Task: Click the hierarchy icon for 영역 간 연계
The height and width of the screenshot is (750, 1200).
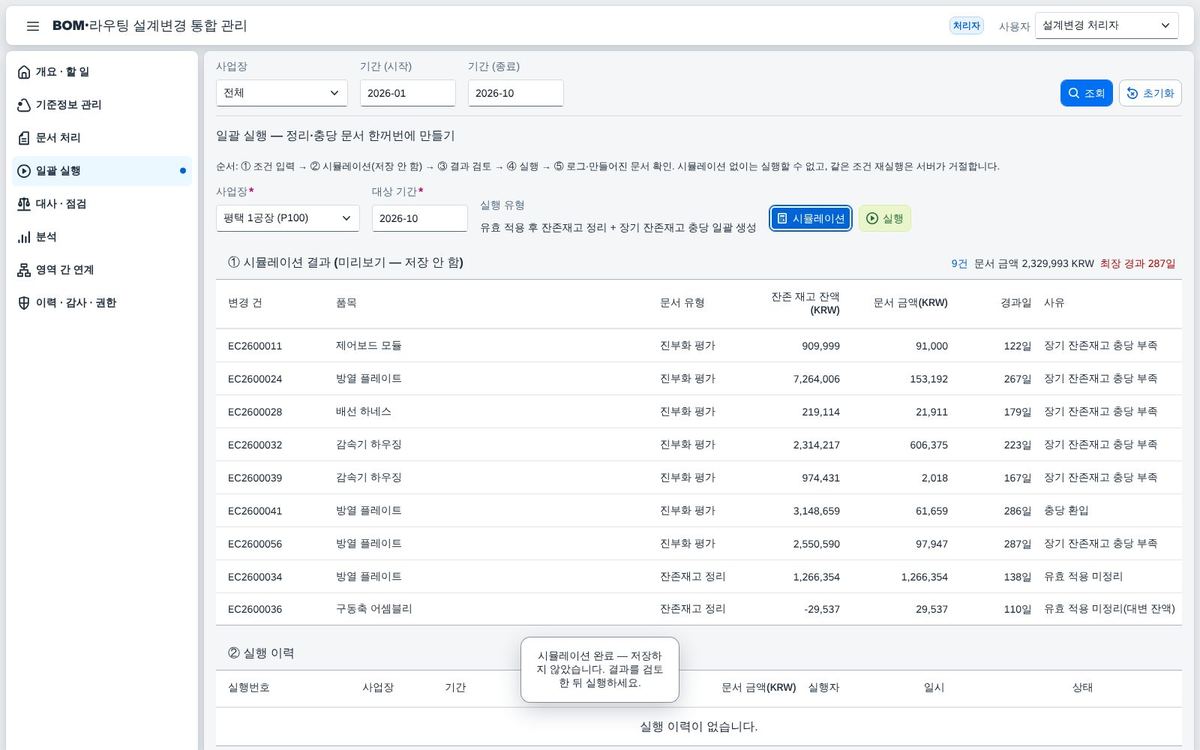Action: click(x=24, y=270)
